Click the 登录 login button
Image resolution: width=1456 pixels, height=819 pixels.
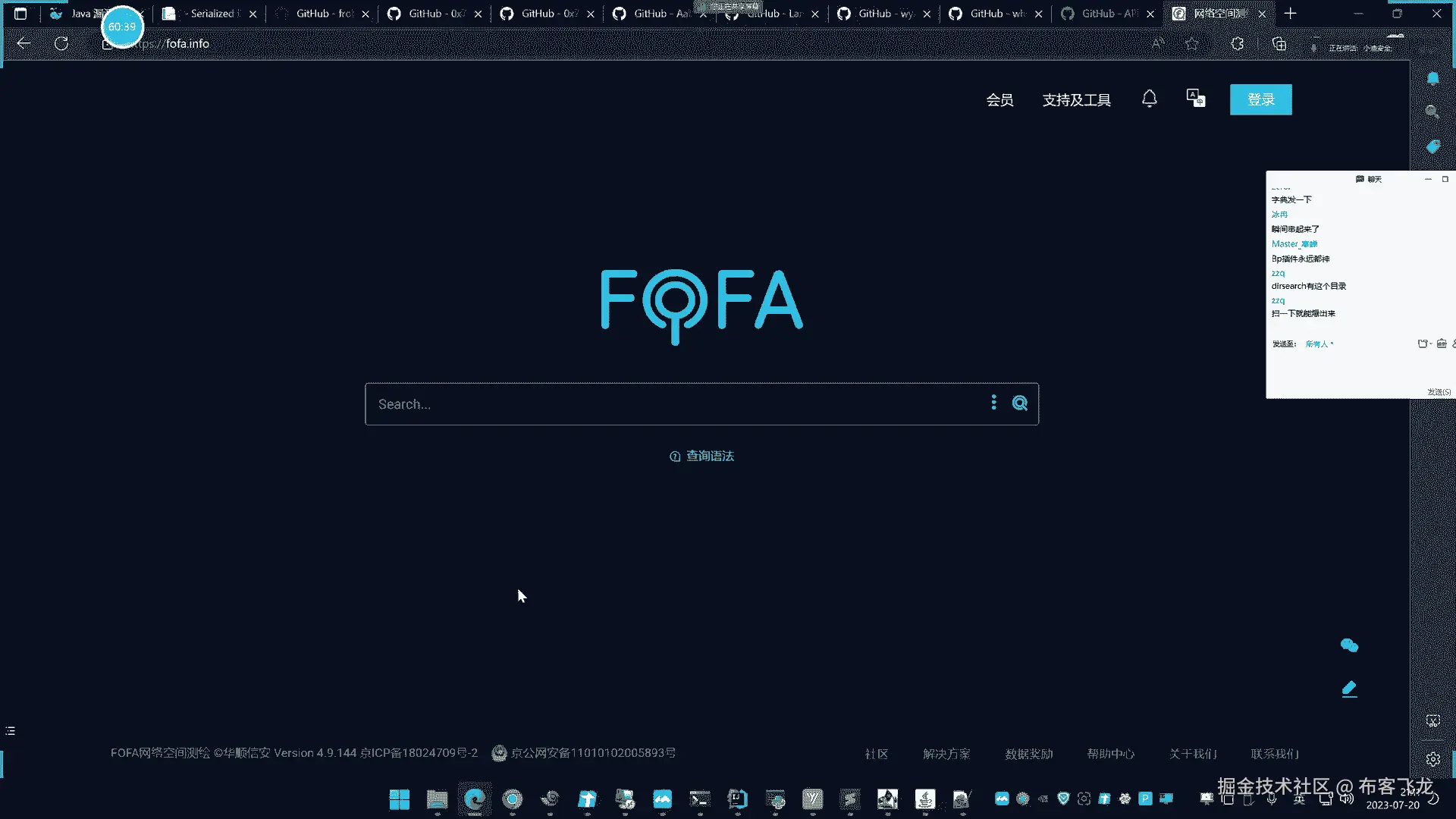[1260, 99]
